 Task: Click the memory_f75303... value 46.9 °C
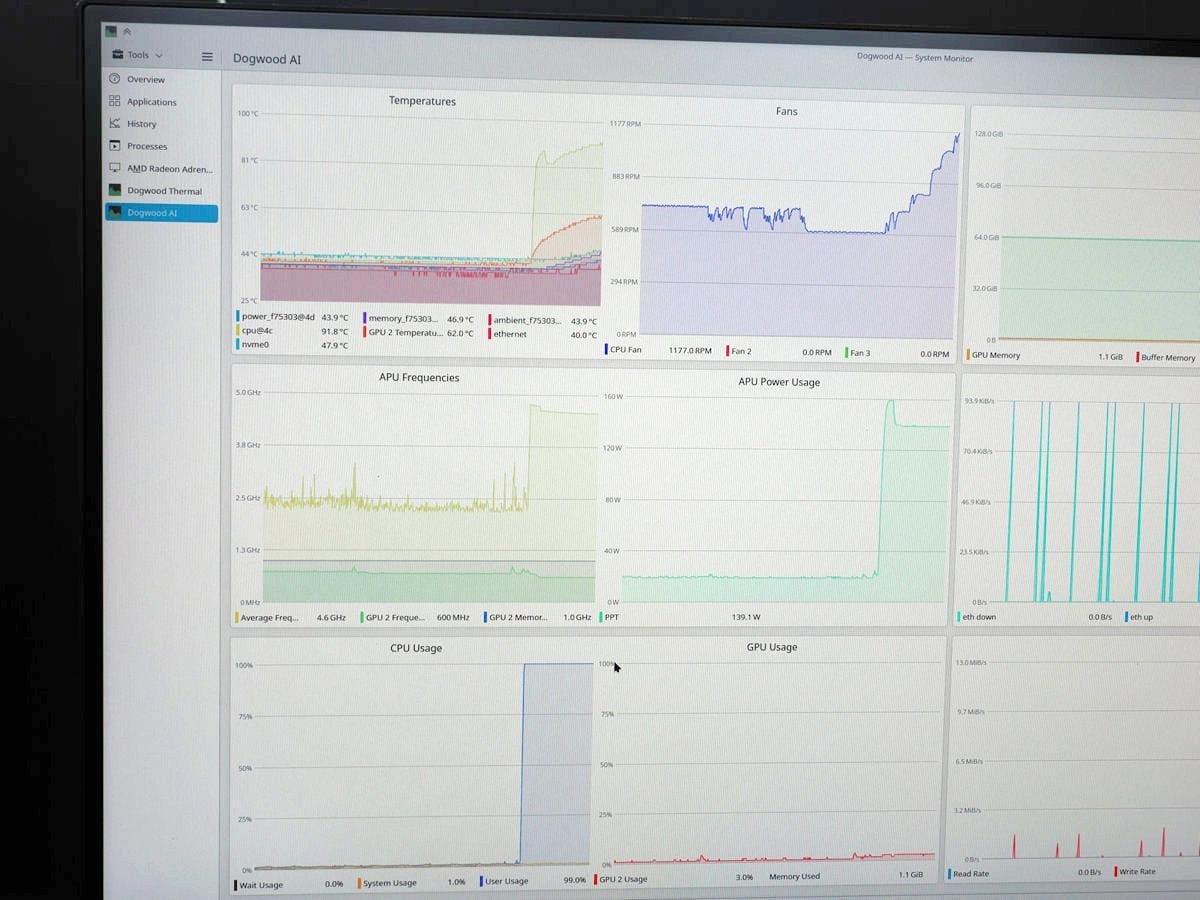(460, 319)
